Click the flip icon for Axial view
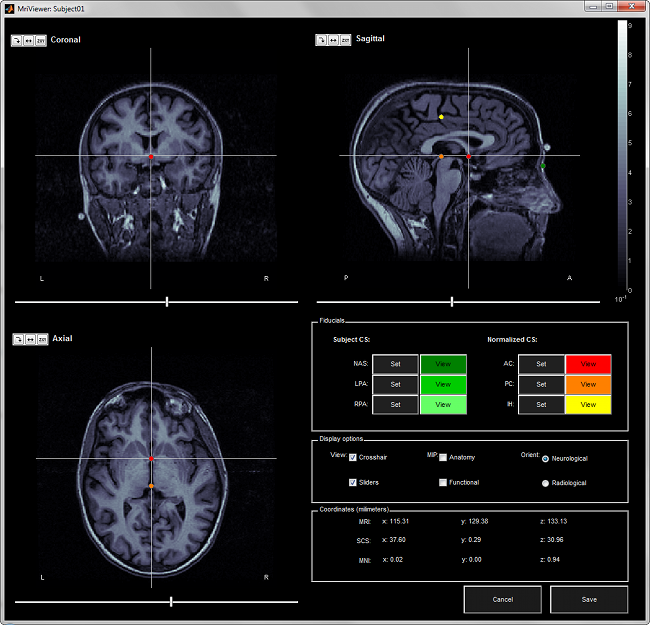 point(28,339)
